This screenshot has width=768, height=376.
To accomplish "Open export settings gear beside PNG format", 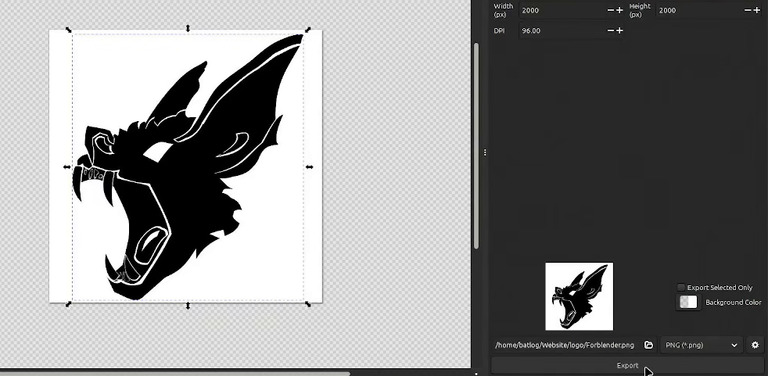I will coord(755,345).
